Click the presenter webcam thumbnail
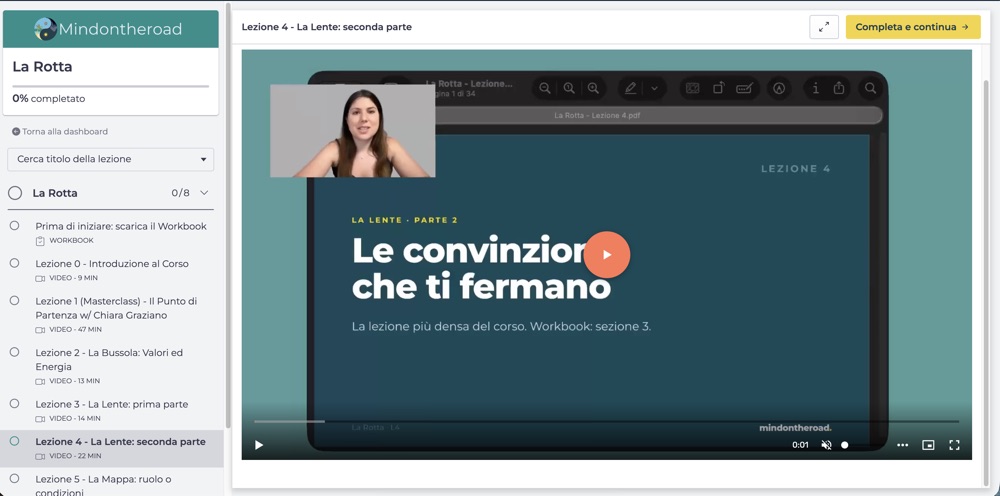Viewport: 1000px width, 496px height. point(353,131)
